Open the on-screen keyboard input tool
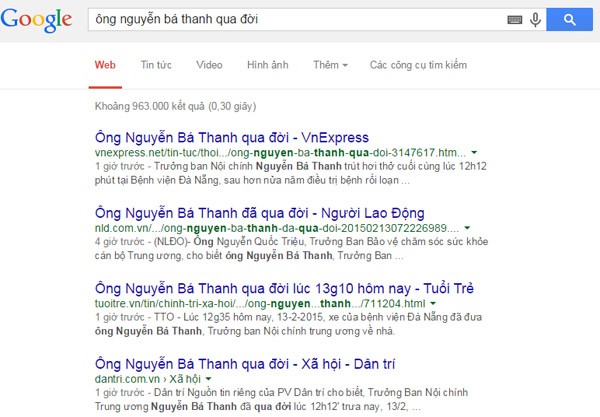The height and width of the screenshot is (417, 600). [x=515, y=20]
